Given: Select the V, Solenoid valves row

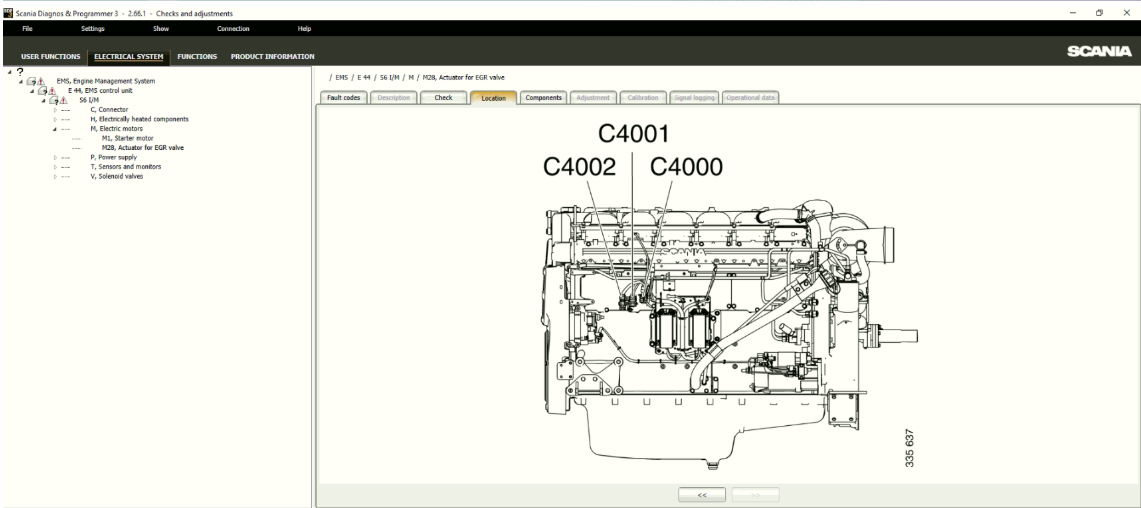Looking at the screenshot, I should [x=116, y=176].
